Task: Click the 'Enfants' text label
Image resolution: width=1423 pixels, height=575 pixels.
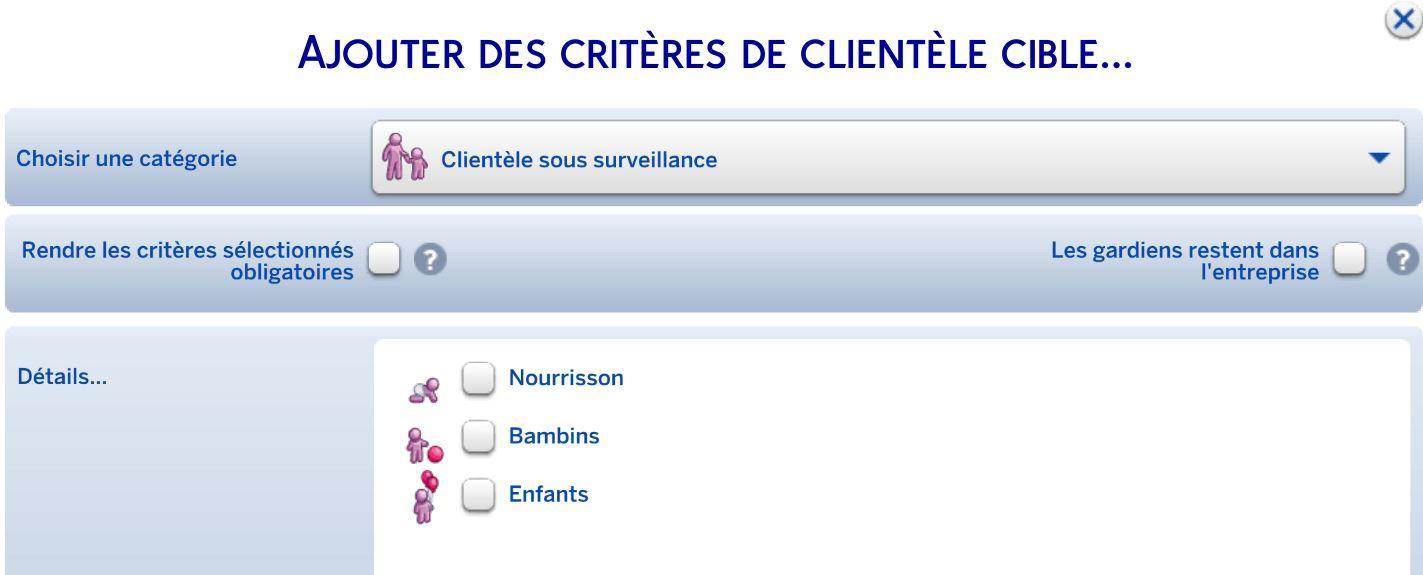Action: (x=549, y=494)
